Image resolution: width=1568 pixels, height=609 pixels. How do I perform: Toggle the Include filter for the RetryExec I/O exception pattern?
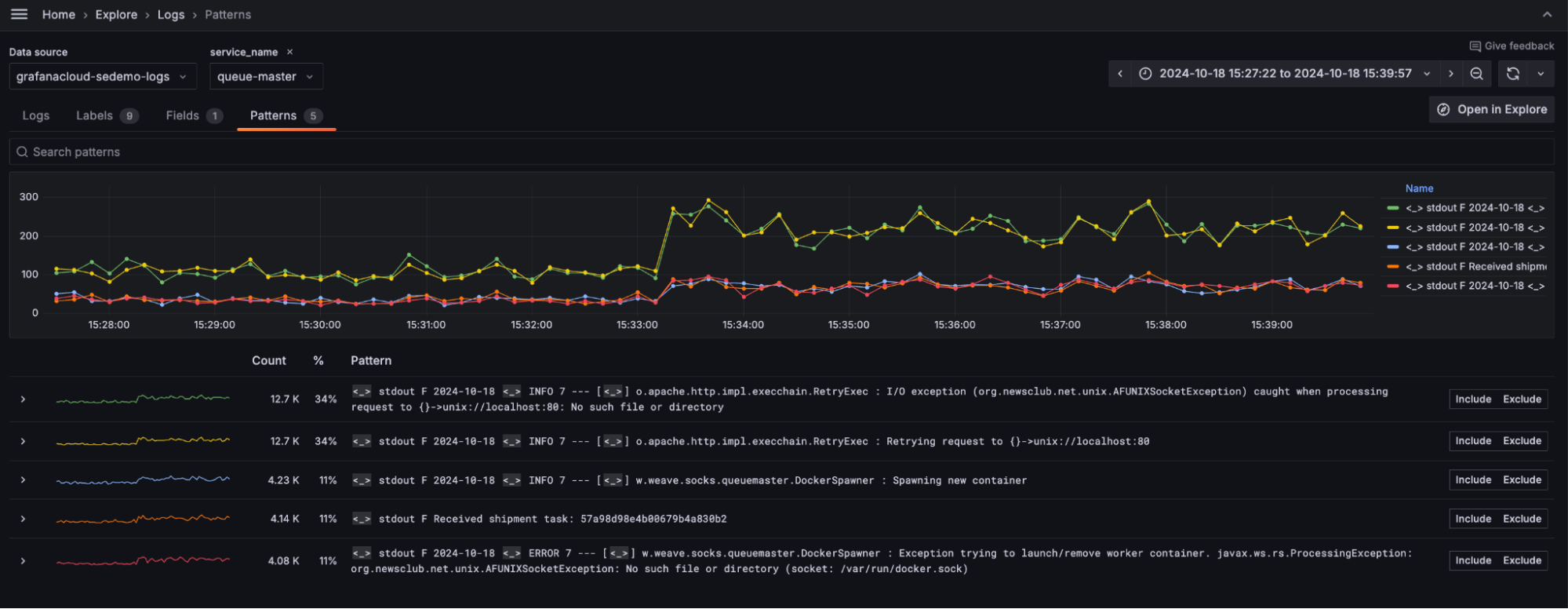point(1473,399)
